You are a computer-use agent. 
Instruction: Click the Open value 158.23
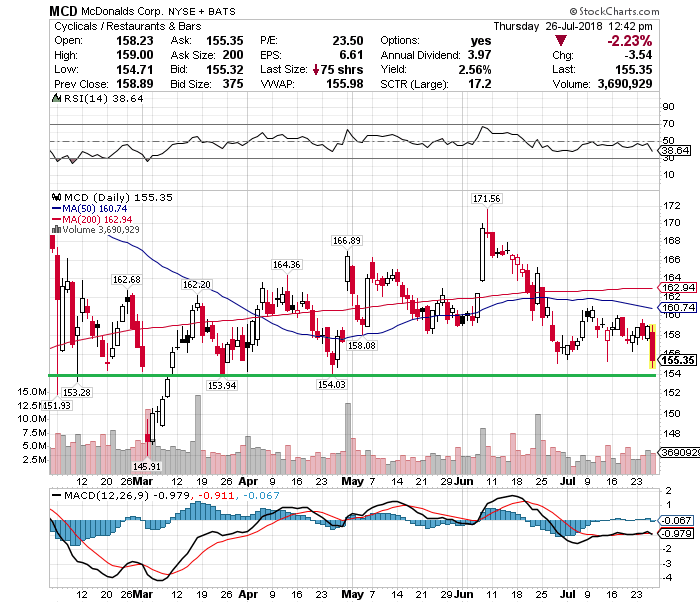[x=135, y=41]
